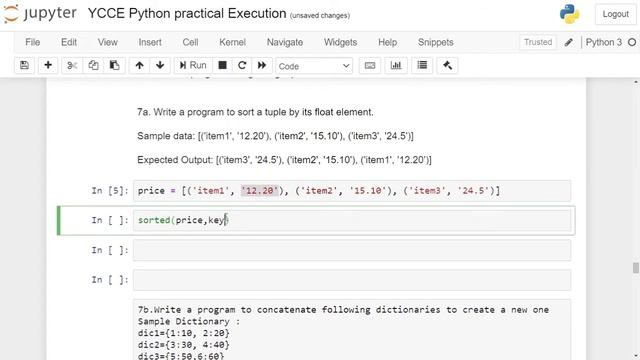Open the Edit menu

[x=69, y=42]
